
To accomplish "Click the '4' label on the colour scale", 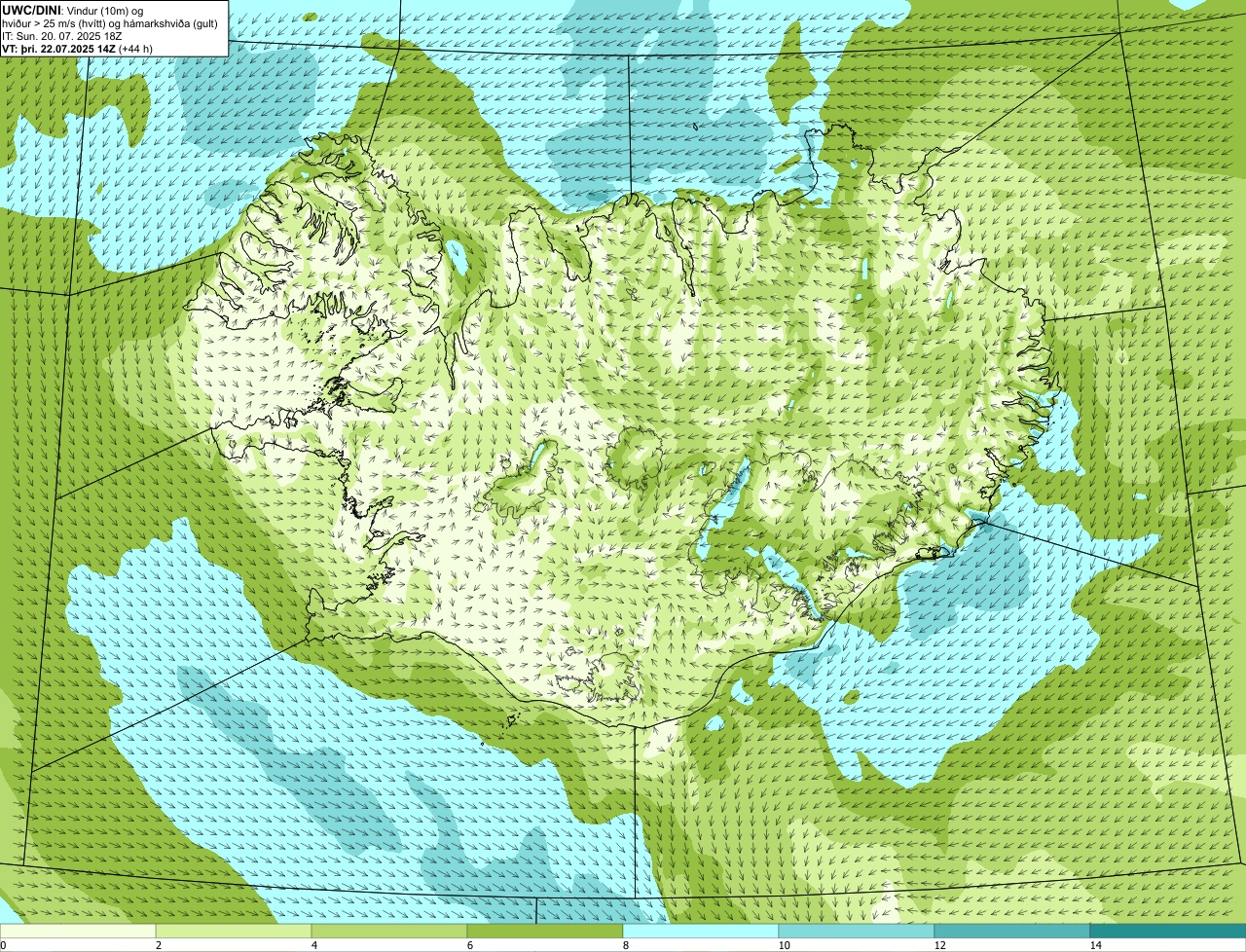I will [314, 945].
